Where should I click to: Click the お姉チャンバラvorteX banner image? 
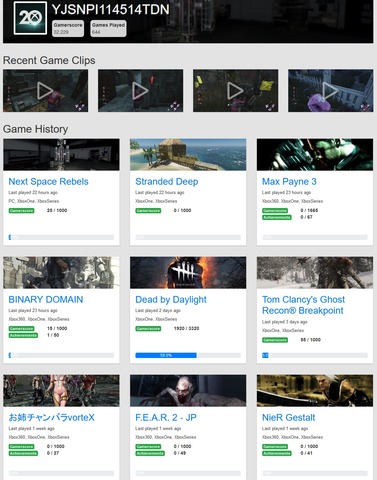[x=61, y=391]
